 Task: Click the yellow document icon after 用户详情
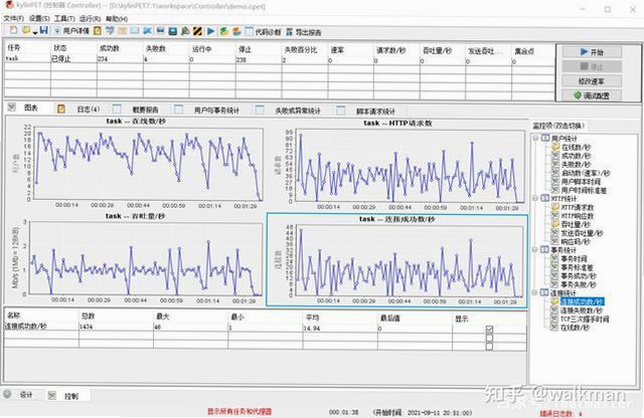point(97,31)
